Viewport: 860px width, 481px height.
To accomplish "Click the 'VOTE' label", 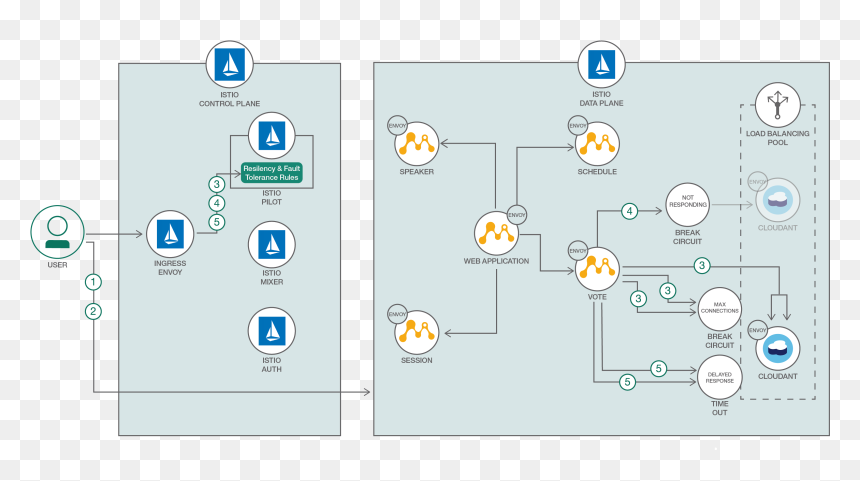I will [597, 297].
